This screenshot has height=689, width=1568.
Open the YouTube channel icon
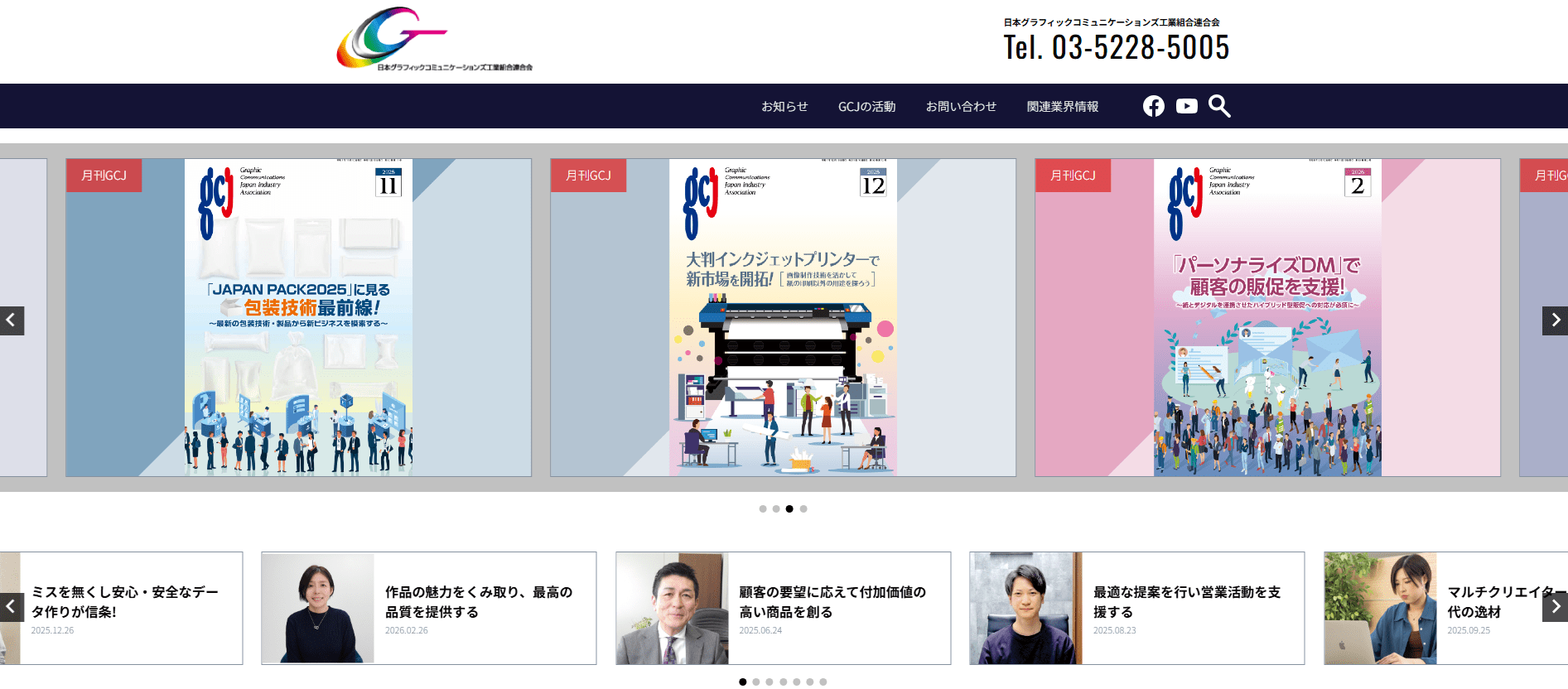[x=1186, y=106]
